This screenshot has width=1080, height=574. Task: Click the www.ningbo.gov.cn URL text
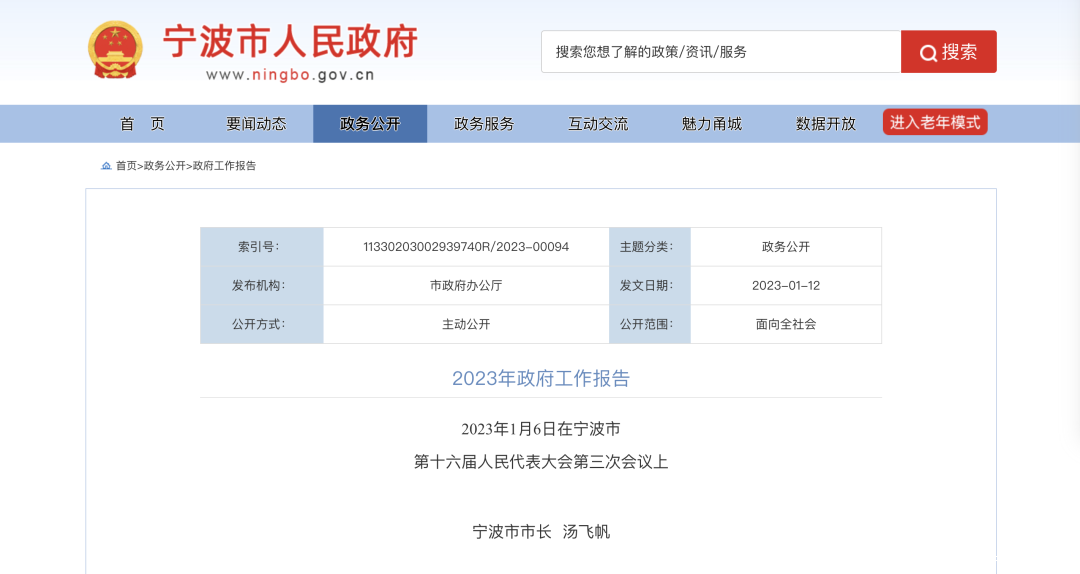tap(290, 74)
